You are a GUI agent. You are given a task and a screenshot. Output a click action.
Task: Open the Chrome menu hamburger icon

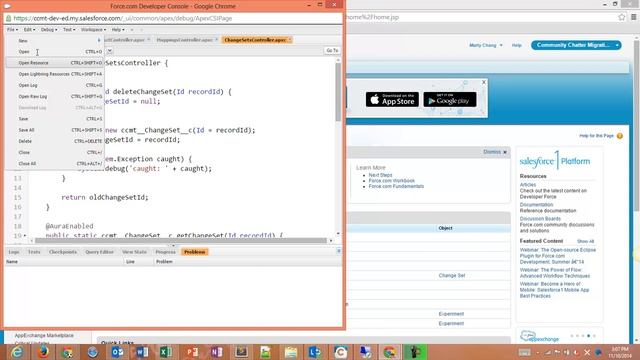point(633,17)
